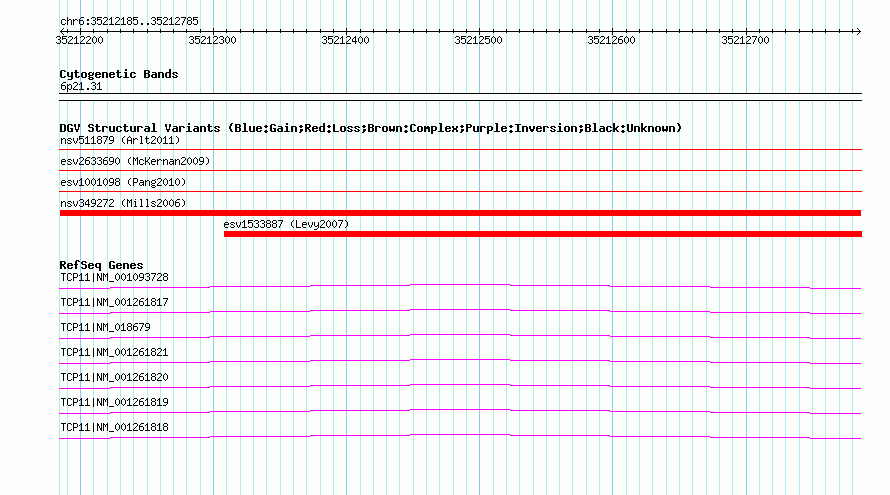The image size is (890, 495).
Task: Select ruler position 35212600
Action: [611, 40]
